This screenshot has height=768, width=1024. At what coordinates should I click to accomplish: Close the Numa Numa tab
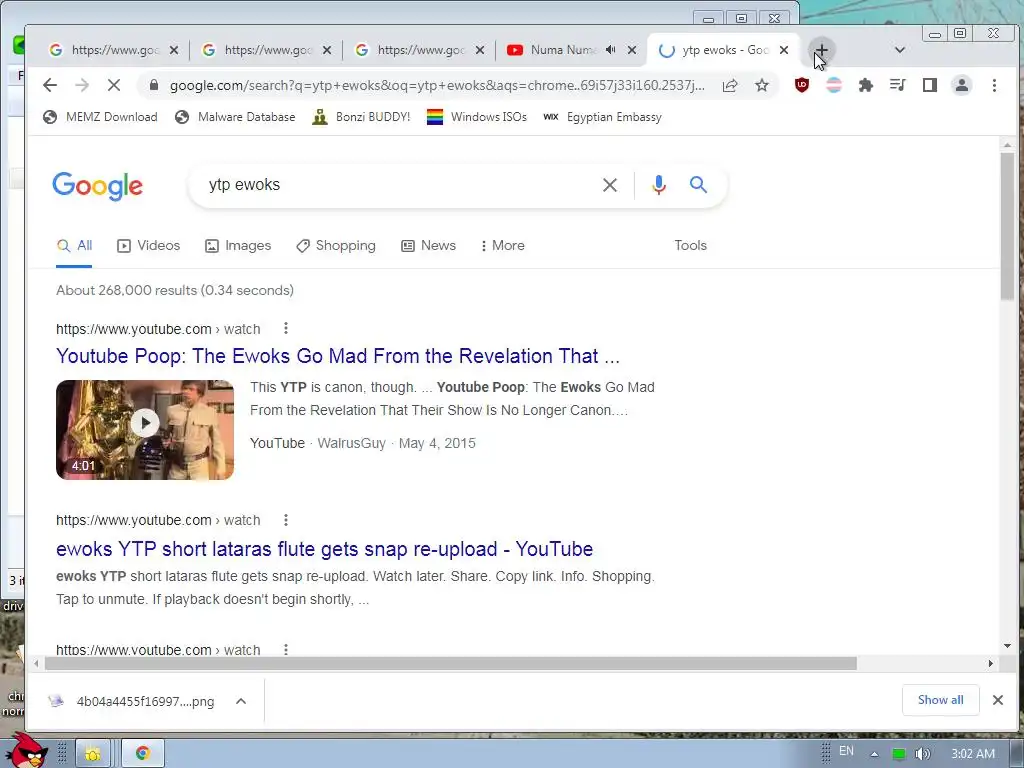click(x=632, y=50)
